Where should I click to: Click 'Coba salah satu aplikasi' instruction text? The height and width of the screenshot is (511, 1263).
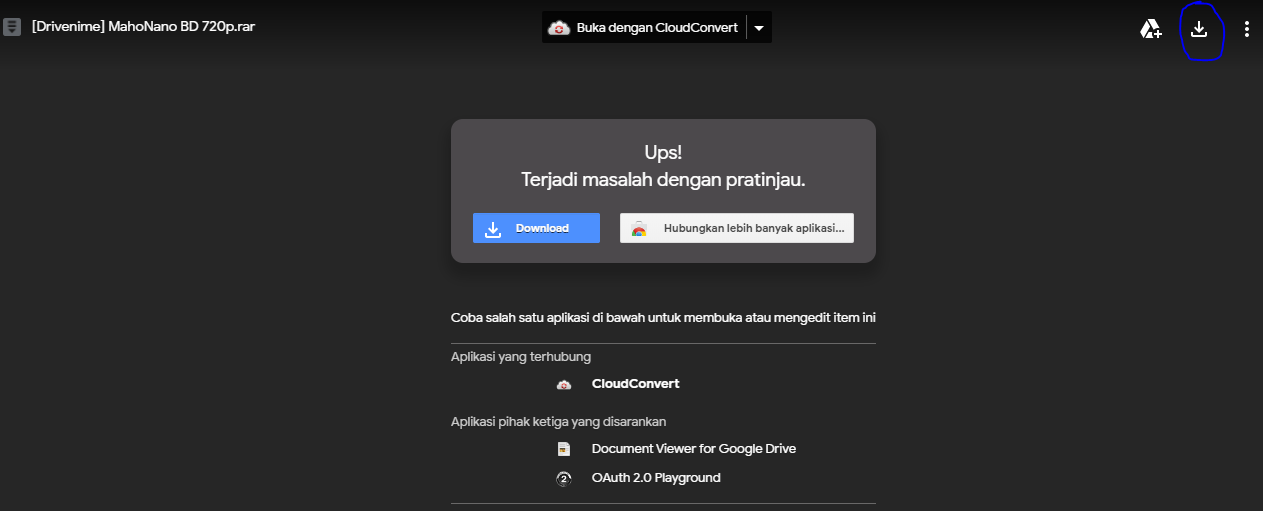click(663, 318)
